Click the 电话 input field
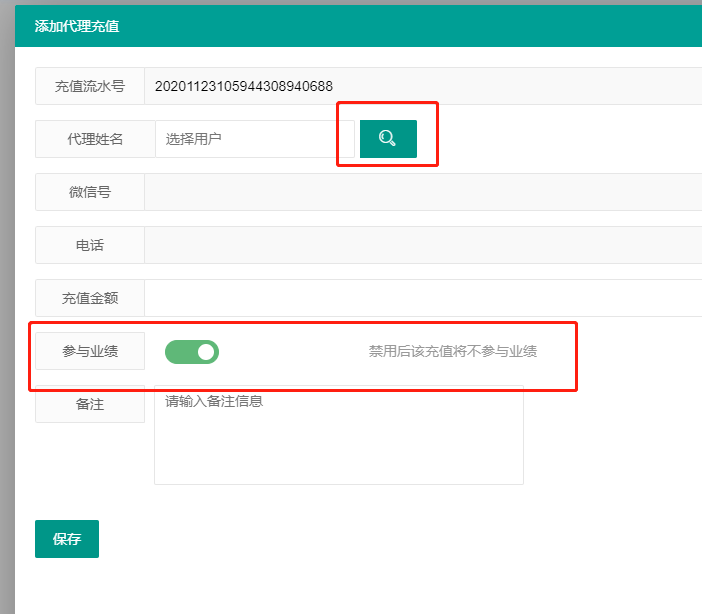The image size is (702, 614). (x=422, y=245)
